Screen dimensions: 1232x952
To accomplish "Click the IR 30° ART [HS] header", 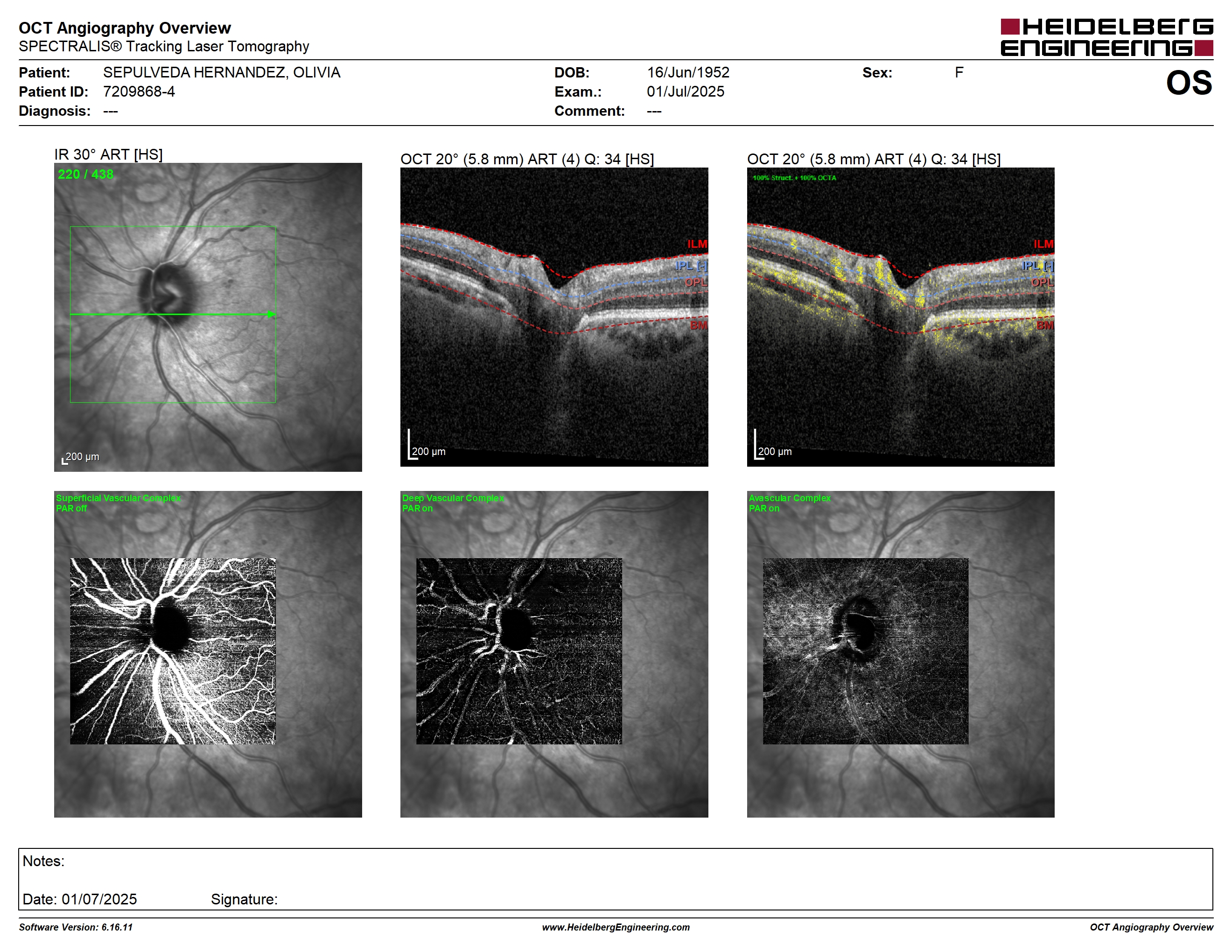I will pyautogui.click(x=108, y=154).
